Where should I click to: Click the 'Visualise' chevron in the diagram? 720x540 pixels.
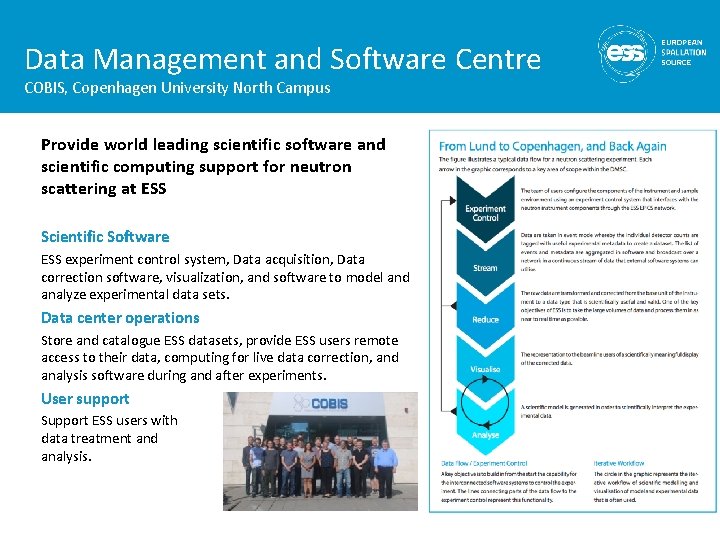click(x=485, y=367)
